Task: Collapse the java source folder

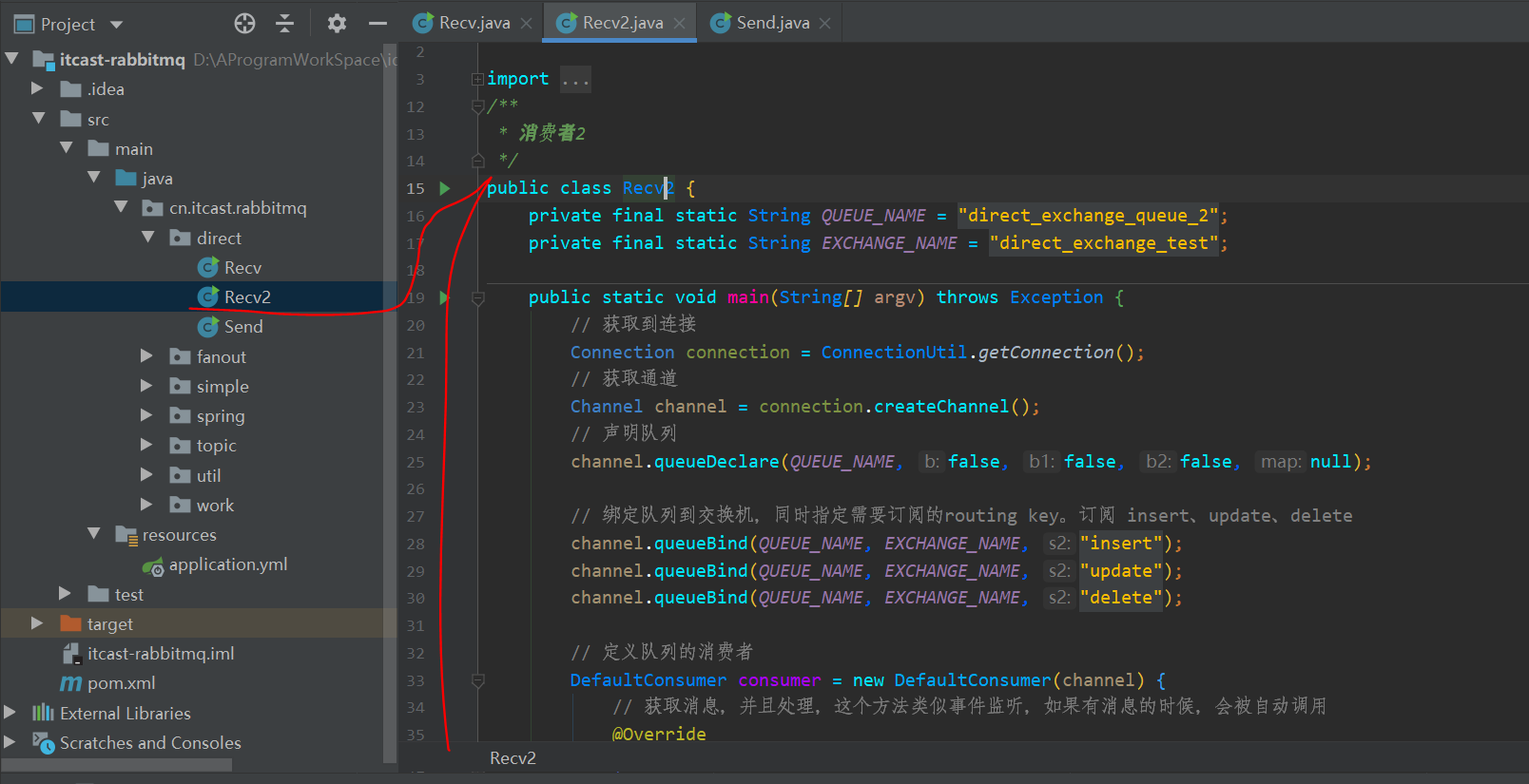Action: 94,178
